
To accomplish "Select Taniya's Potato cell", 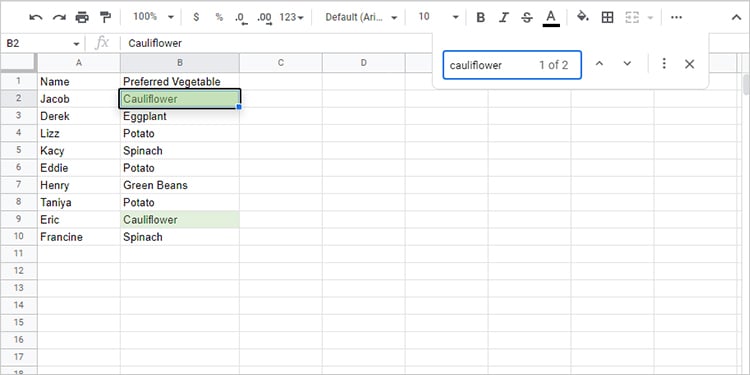I will pyautogui.click(x=180, y=202).
